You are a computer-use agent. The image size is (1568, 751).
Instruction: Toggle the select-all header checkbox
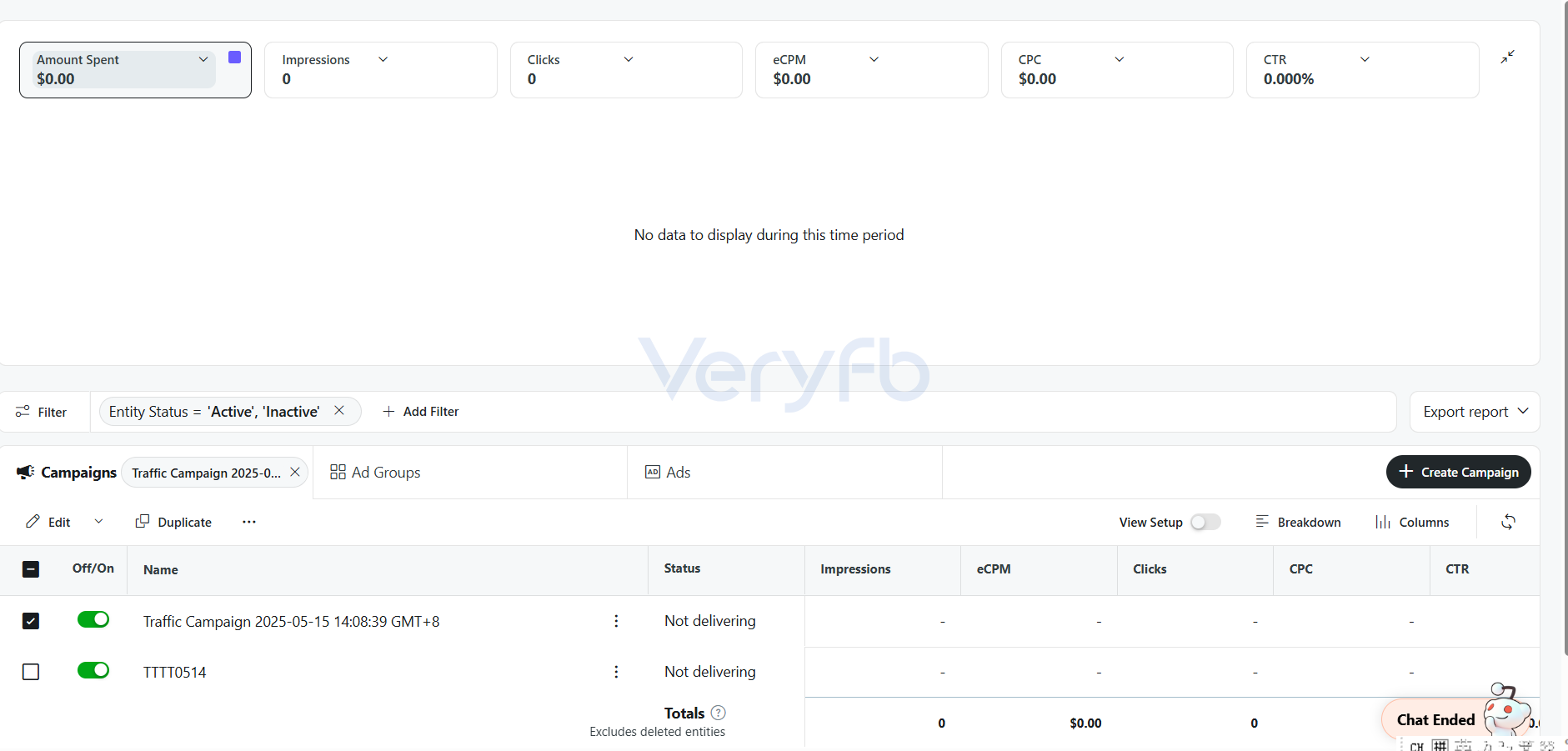click(31, 569)
